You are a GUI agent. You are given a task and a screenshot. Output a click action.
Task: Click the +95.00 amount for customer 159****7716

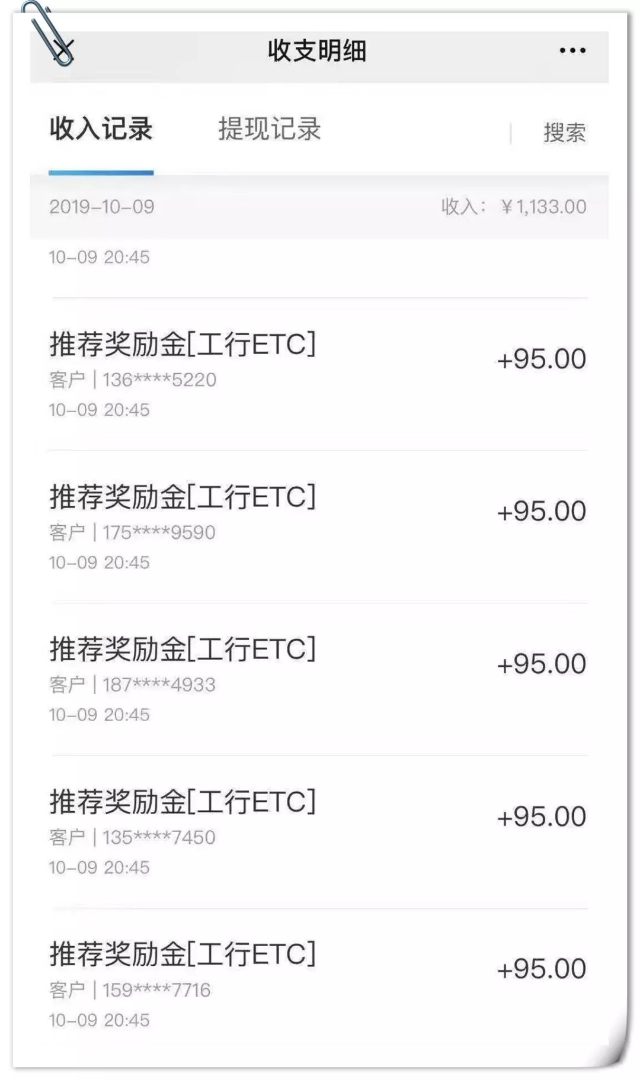[x=541, y=970]
